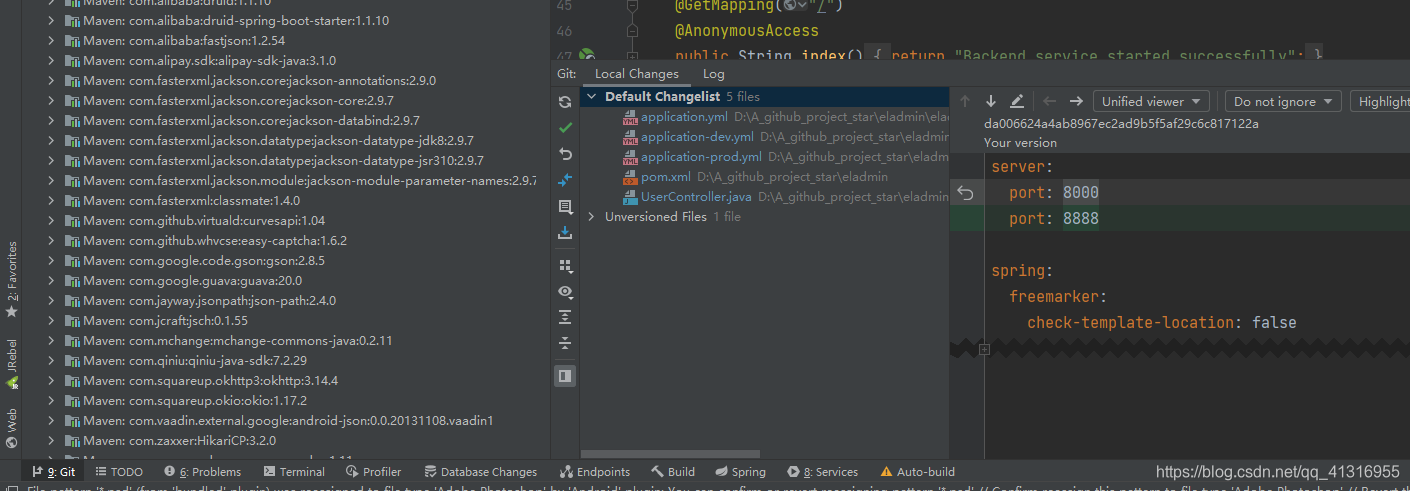1410x491 pixels.
Task: Click the green Commit checkmark icon
Action: pos(565,128)
